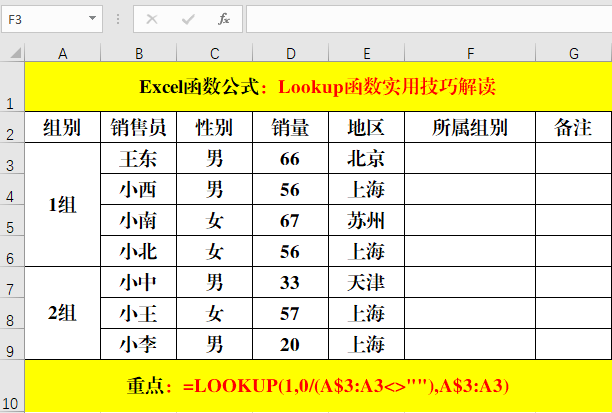
Task: Click the sales value 20
Action: pyautogui.click(x=291, y=344)
